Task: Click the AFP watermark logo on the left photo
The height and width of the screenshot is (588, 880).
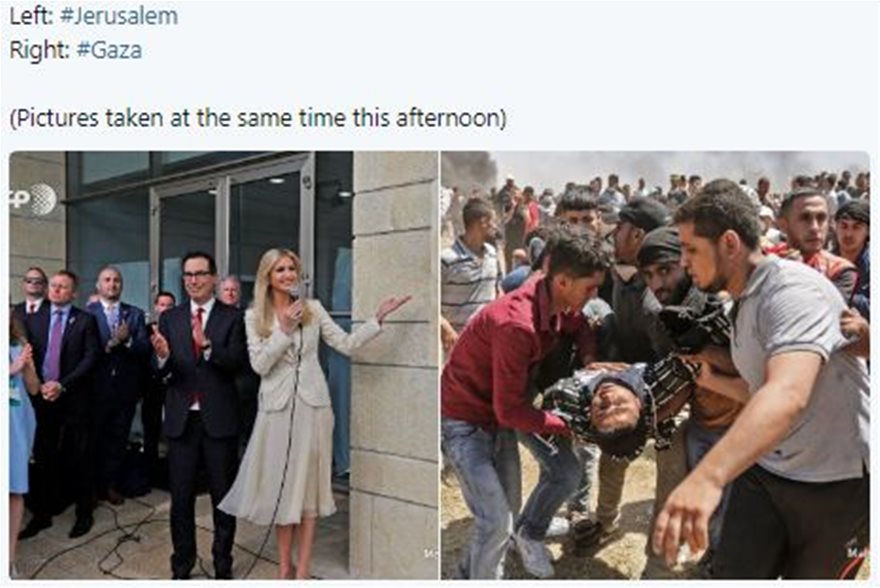Action: point(34,199)
